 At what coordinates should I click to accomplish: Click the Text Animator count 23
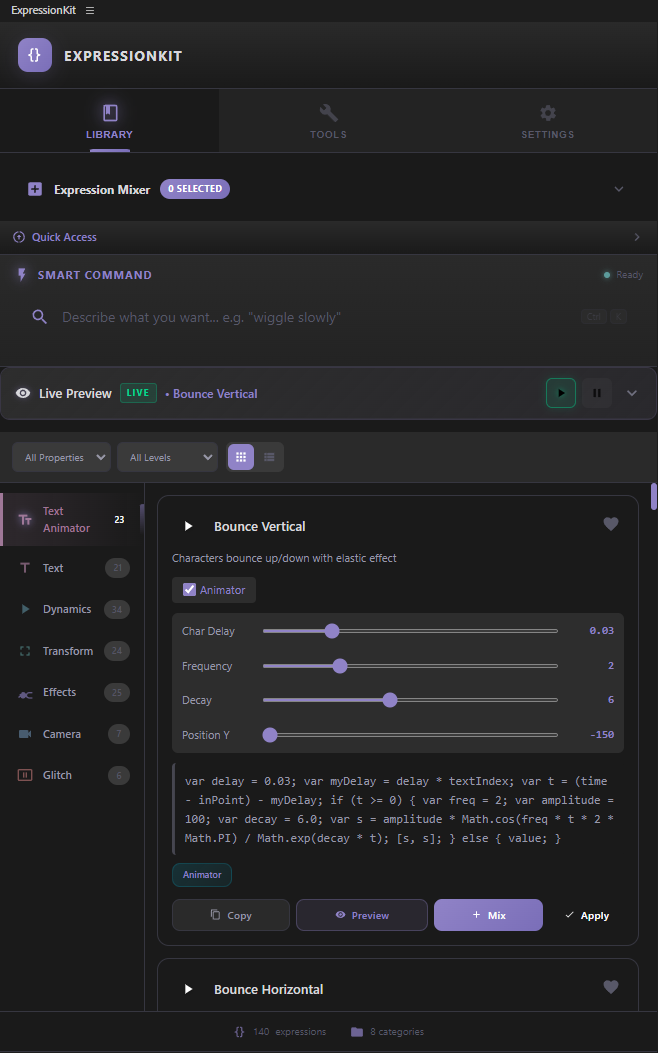[120, 519]
